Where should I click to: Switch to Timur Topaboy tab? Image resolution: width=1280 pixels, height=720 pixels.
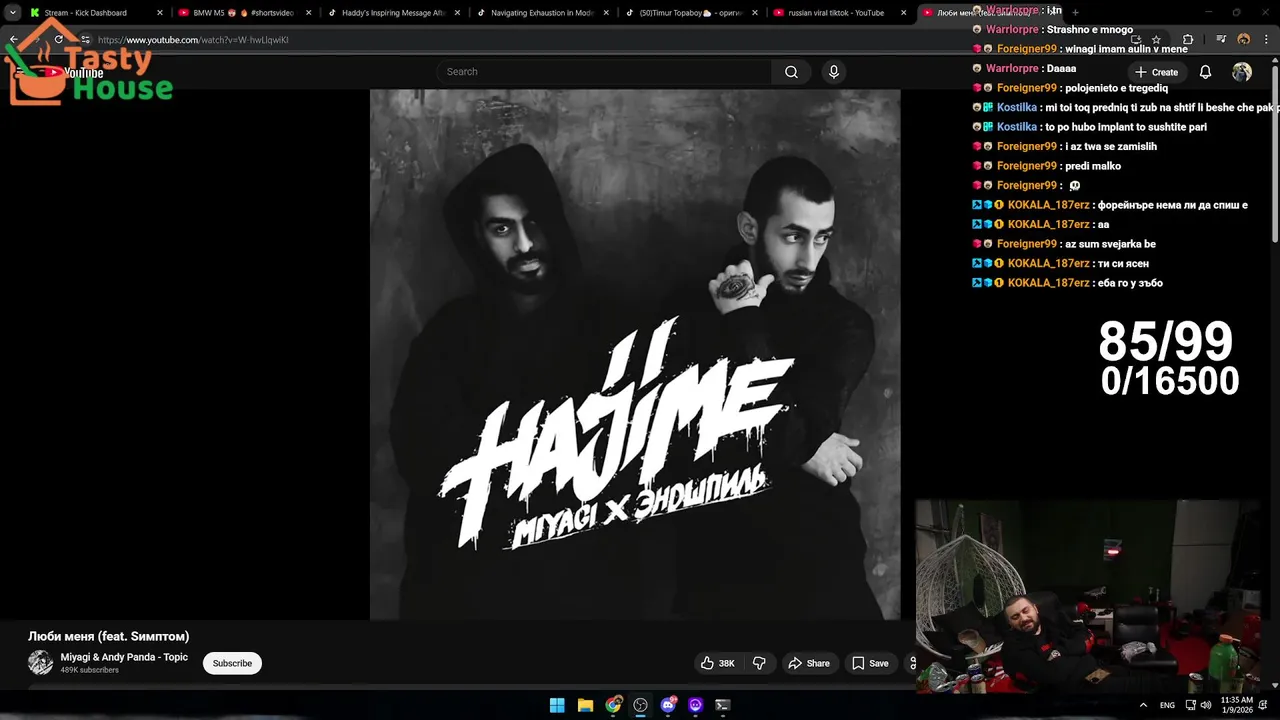point(690,13)
